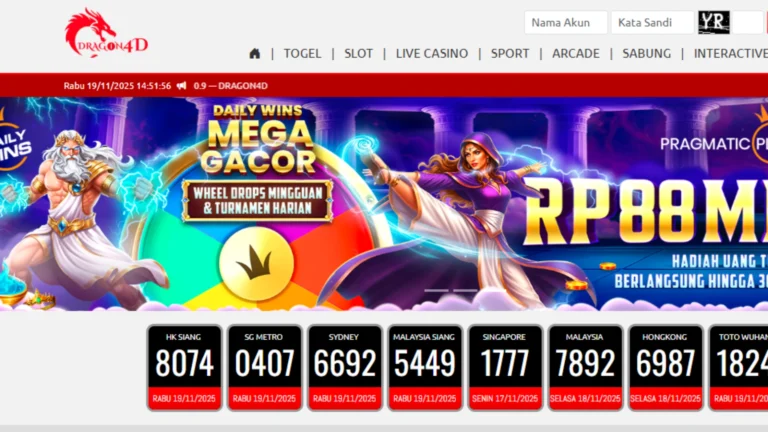Open the ARCADE menu item

click(x=576, y=53)
